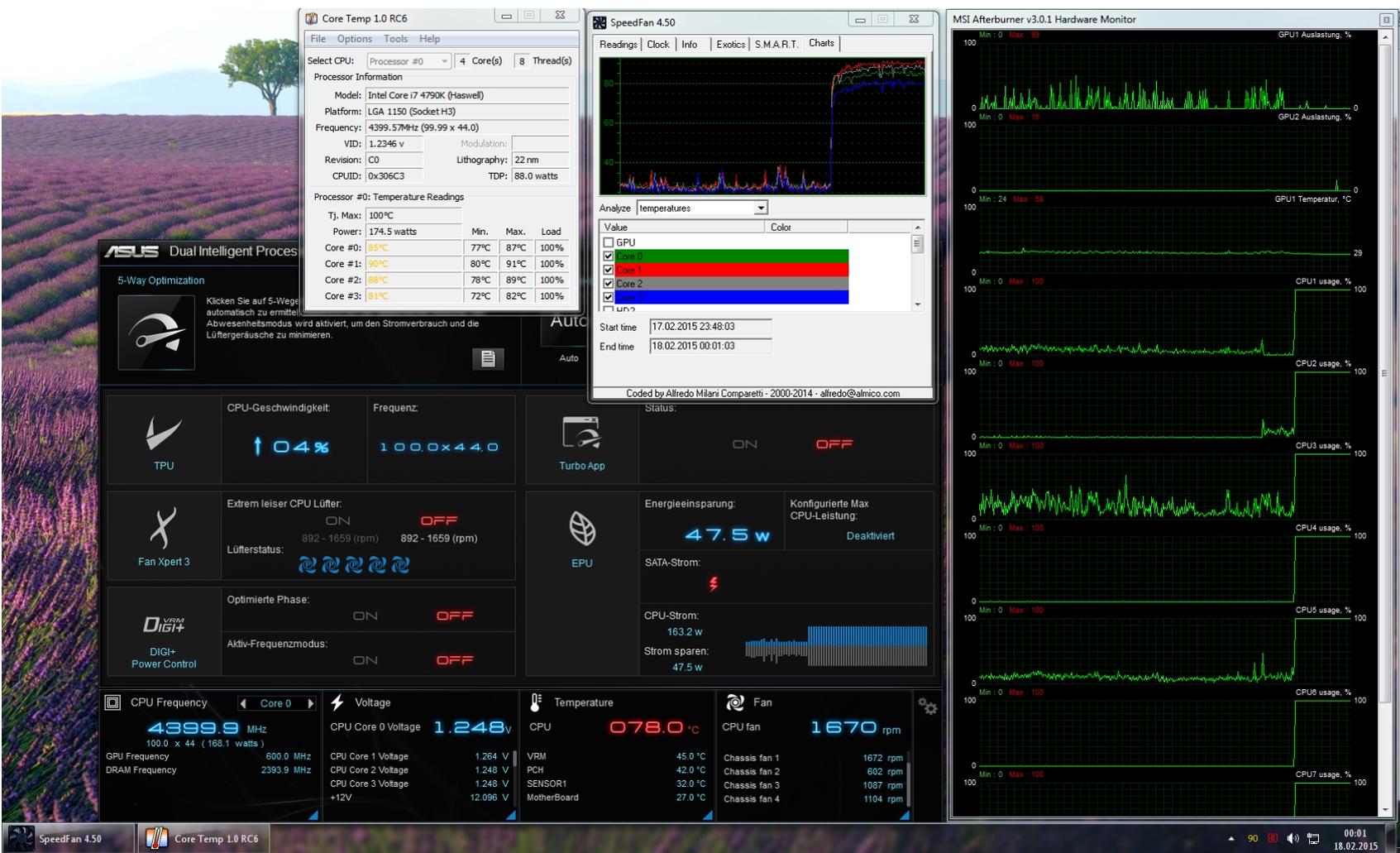
Task: Open the volume speaker tray icon
Action: click(1292, 839)
